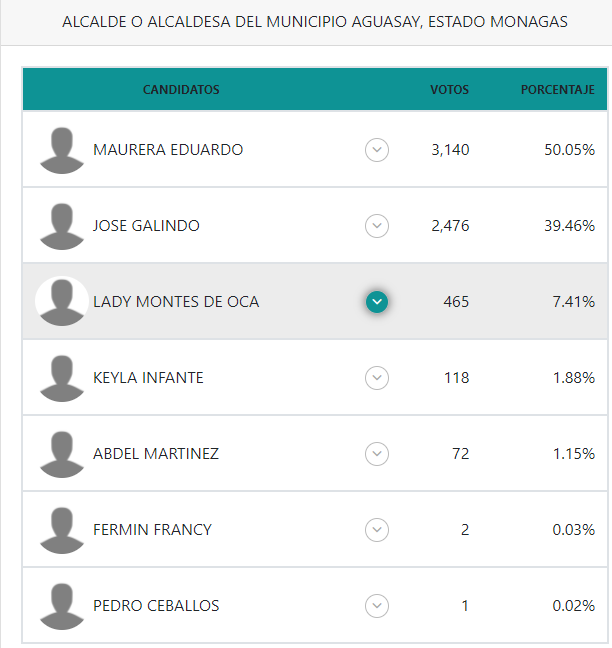Image resolution: width=612 pixels, height=648 pixels.
Task: Click the Alcalde del Municipio Aguasay title
Action: pos(315,22)
